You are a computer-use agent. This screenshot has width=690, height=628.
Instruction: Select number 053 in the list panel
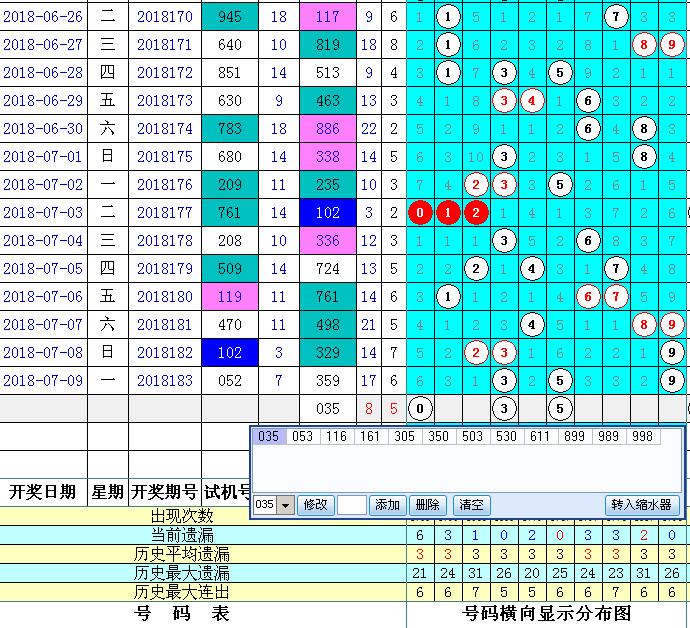coord(303,437)
